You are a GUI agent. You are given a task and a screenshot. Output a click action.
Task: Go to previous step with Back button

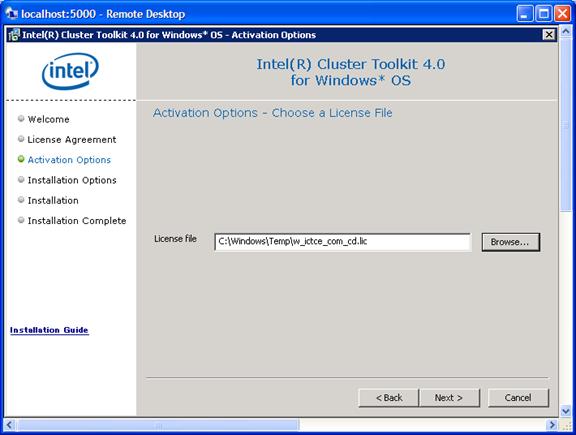(x=389, y=398)
